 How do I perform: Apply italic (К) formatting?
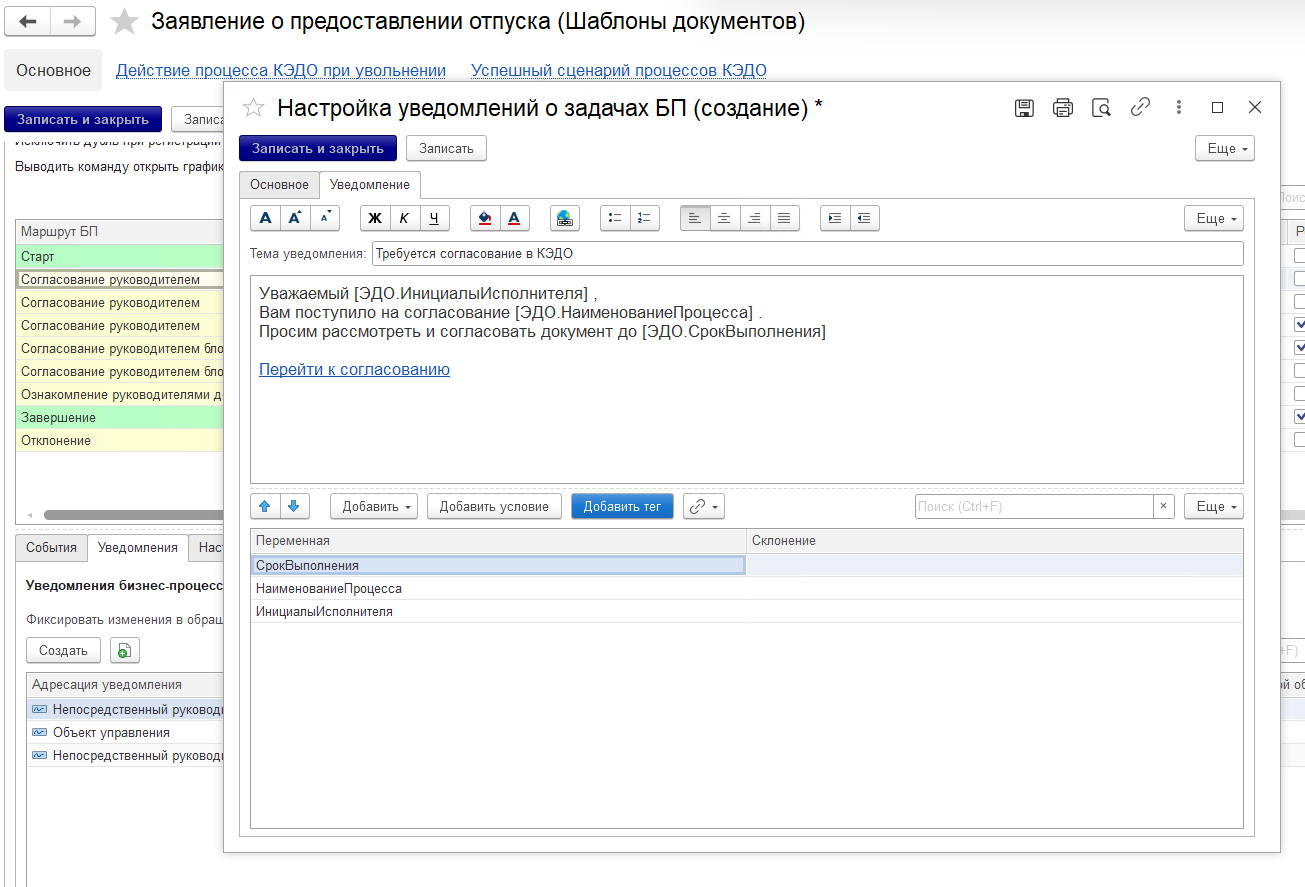click(405, 218)
